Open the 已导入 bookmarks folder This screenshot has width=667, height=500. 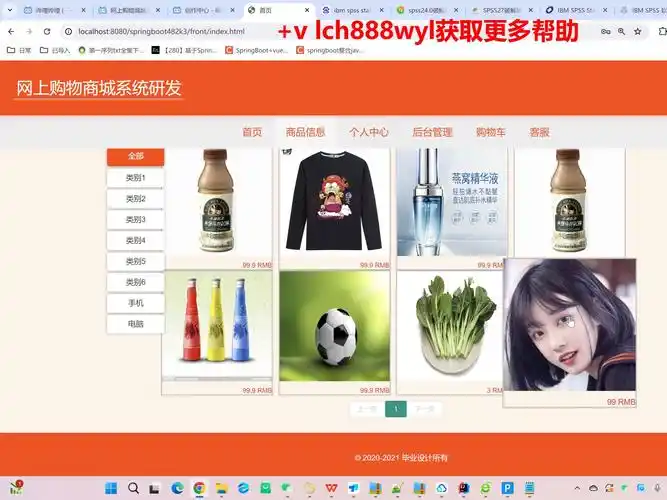coord(55,50)
